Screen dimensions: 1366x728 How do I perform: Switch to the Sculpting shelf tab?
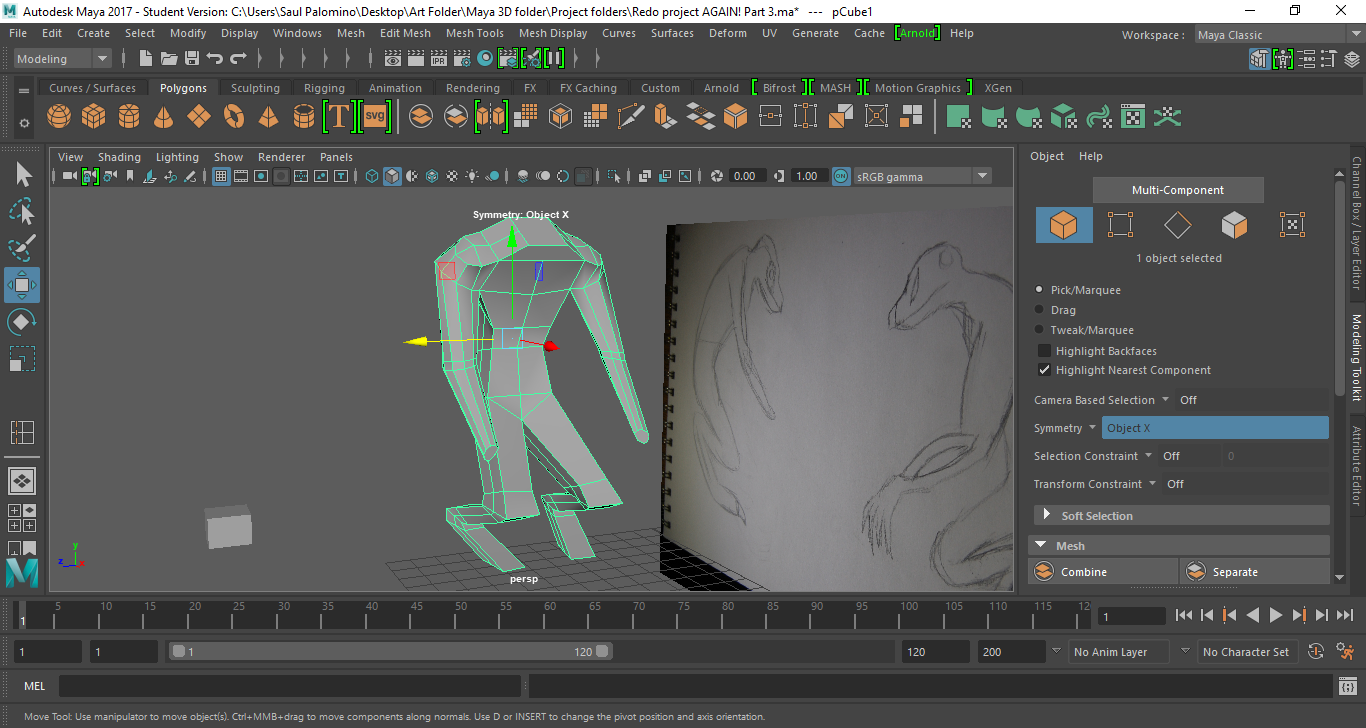[x=255, y=88]
